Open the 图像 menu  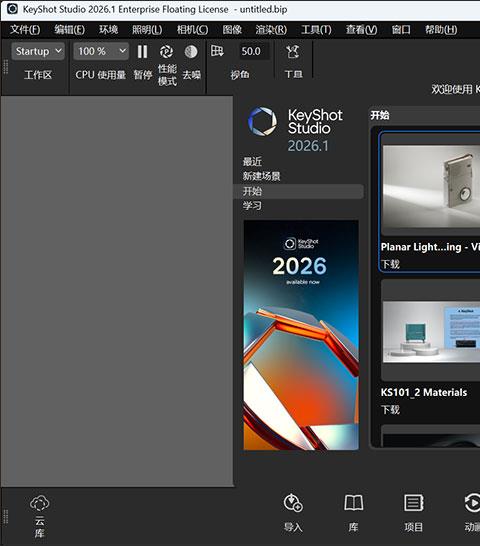(x=232, y=30)
